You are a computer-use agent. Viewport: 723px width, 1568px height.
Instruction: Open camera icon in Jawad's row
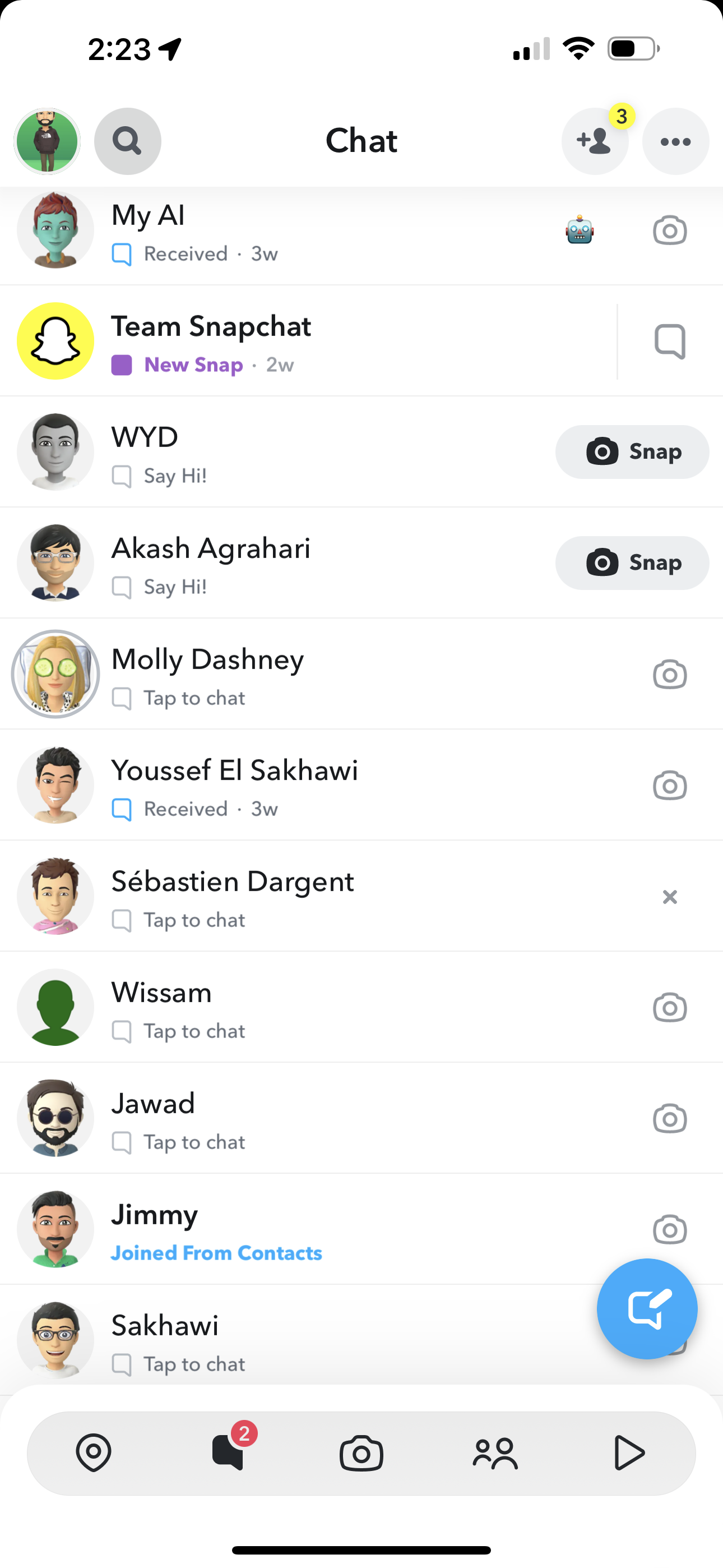(x=669, y=1118)
